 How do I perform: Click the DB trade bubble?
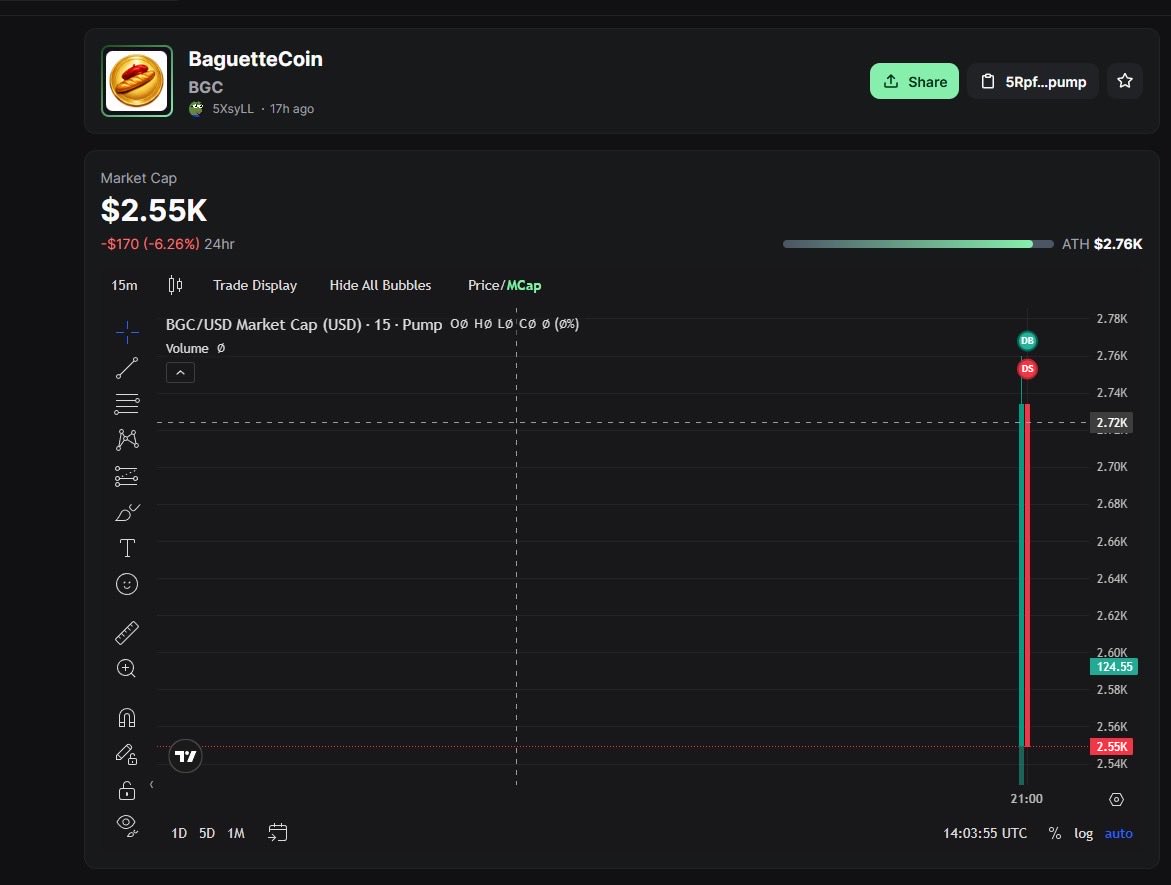coord(1028,341)
